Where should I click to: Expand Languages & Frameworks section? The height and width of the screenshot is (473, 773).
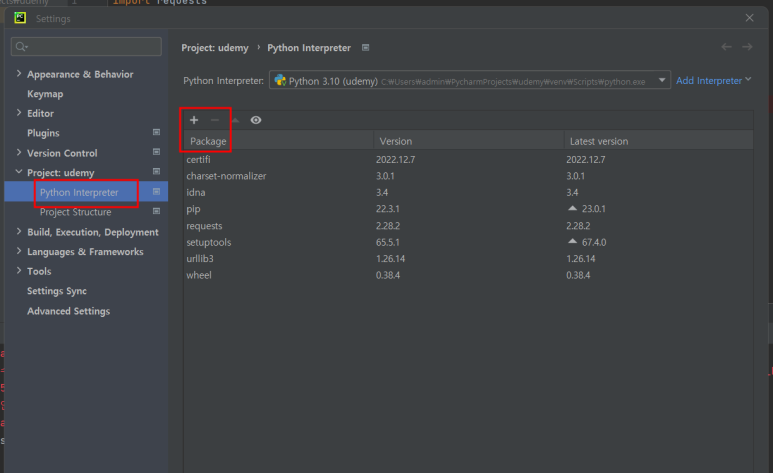point(19,251)
